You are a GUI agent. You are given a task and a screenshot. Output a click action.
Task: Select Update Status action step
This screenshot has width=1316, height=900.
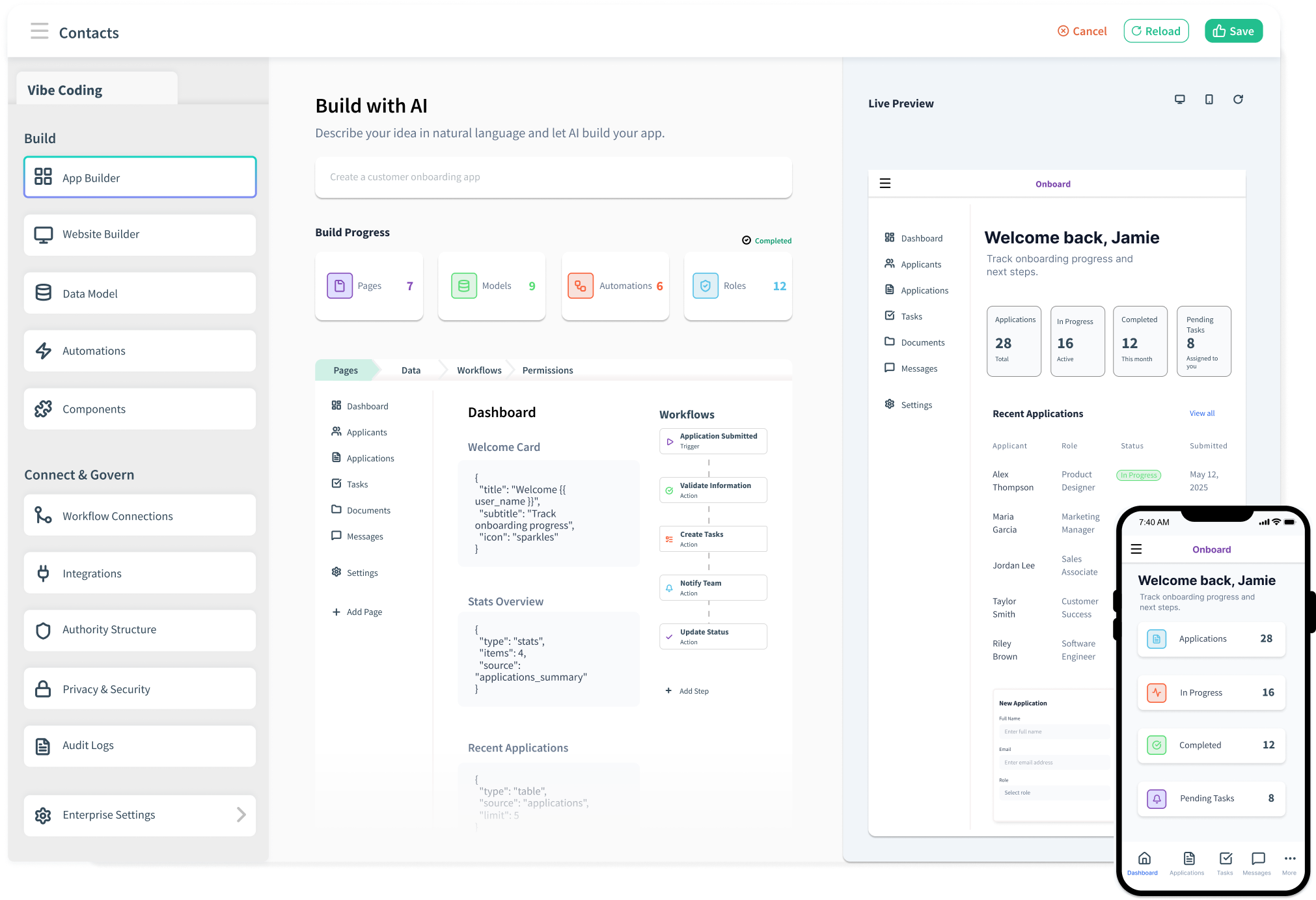pos(713,636)
